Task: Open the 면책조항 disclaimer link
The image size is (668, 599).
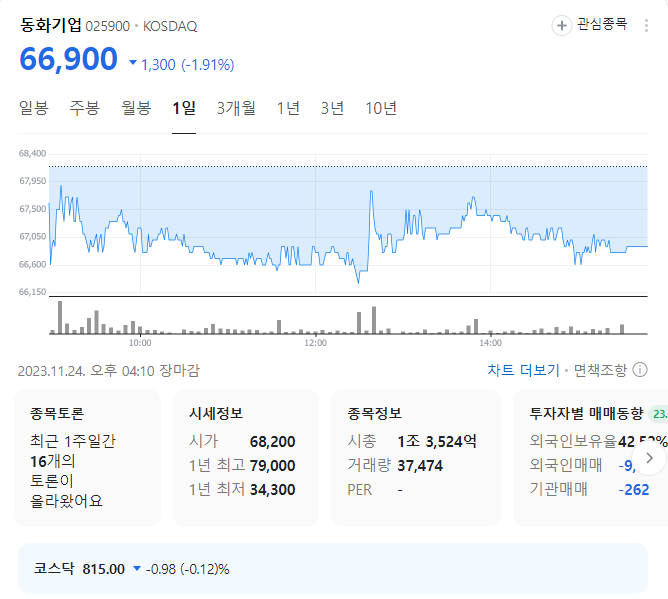Action: pyautogui.click(x=600, y=370)
